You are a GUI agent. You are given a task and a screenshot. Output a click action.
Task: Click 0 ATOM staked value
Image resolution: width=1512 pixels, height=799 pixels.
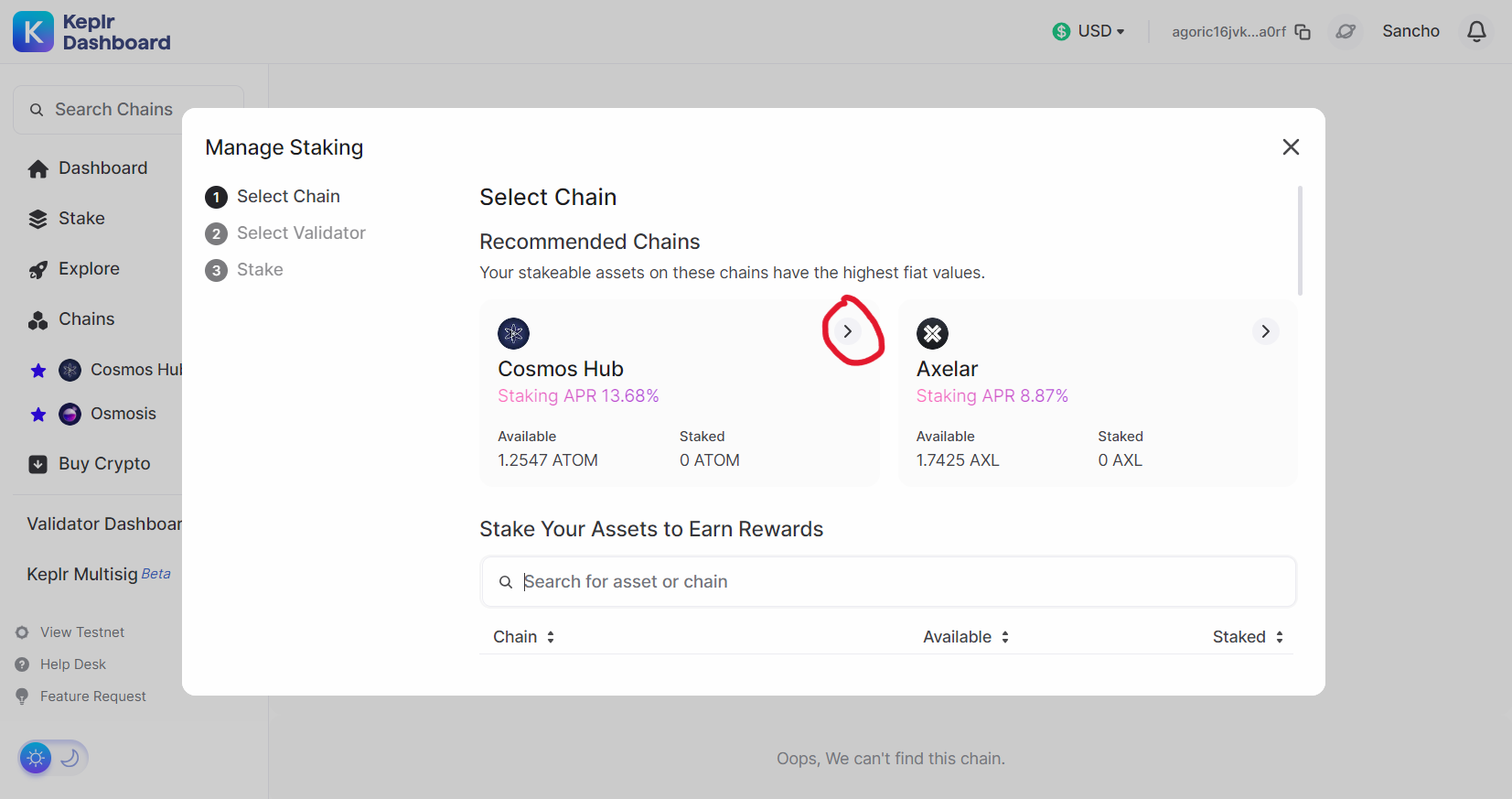click(710, 460)
